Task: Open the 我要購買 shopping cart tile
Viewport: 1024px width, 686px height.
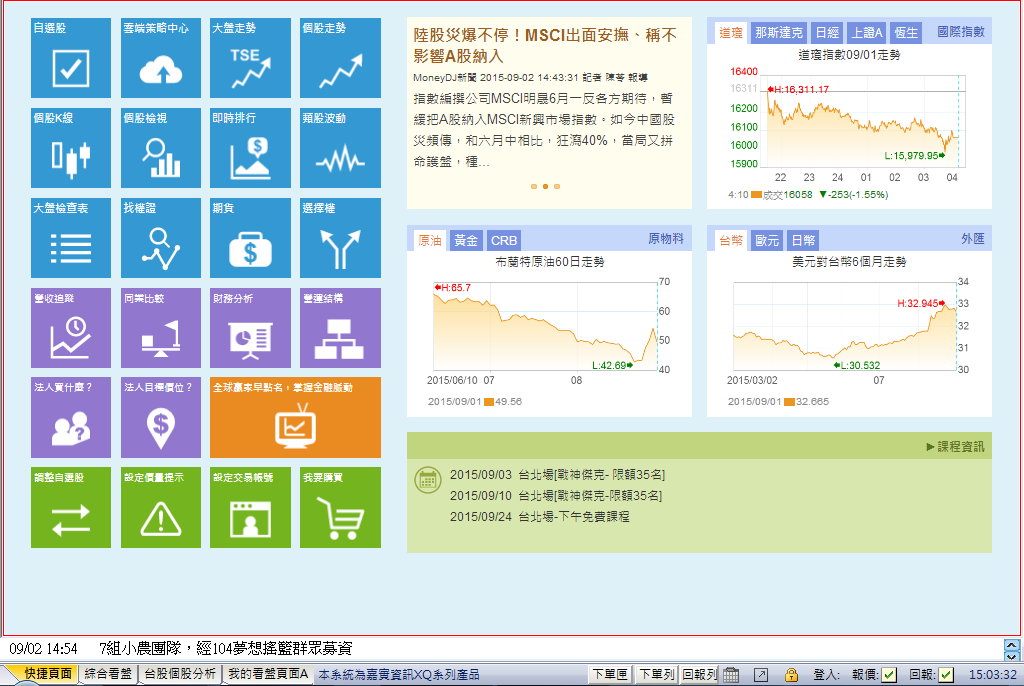Action: click(x=340, y=507)
